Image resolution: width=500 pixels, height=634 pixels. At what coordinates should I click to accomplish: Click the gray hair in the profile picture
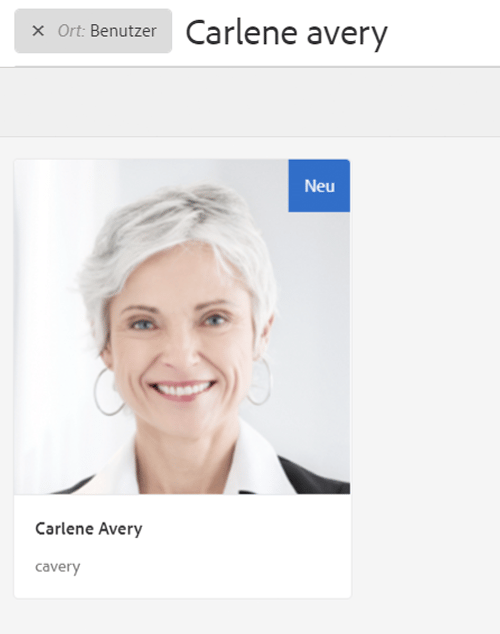178,226
